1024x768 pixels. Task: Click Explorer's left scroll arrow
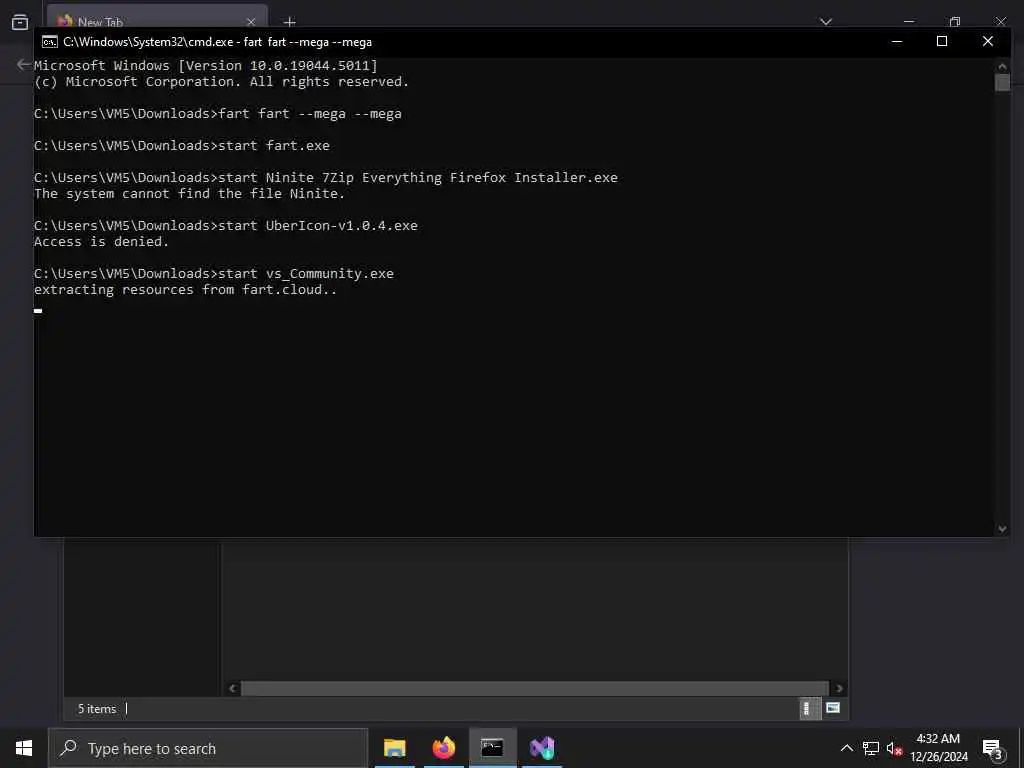coord(232,688)
